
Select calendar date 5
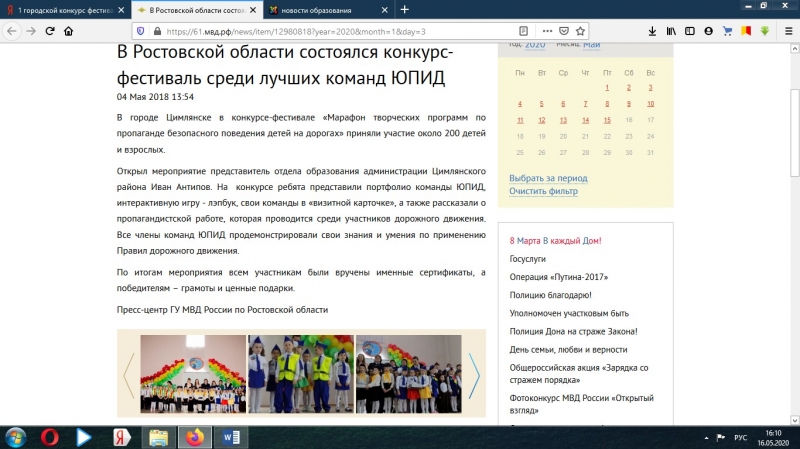click(541, 104)
